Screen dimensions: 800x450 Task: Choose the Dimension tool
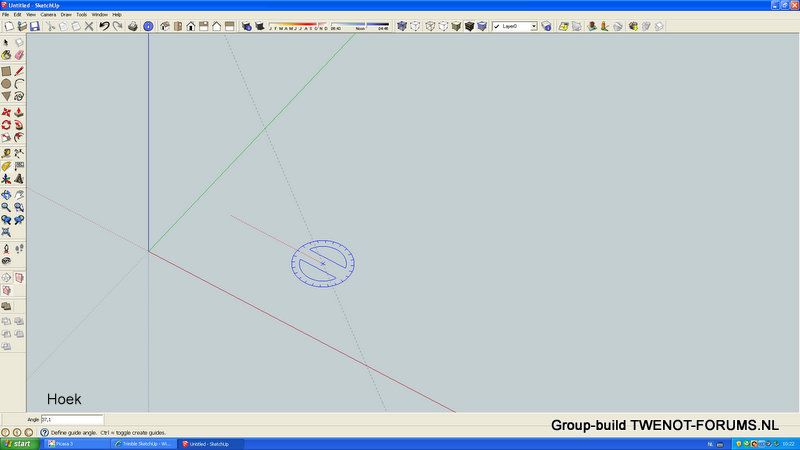pyautogui.click(x=19, y=154)
